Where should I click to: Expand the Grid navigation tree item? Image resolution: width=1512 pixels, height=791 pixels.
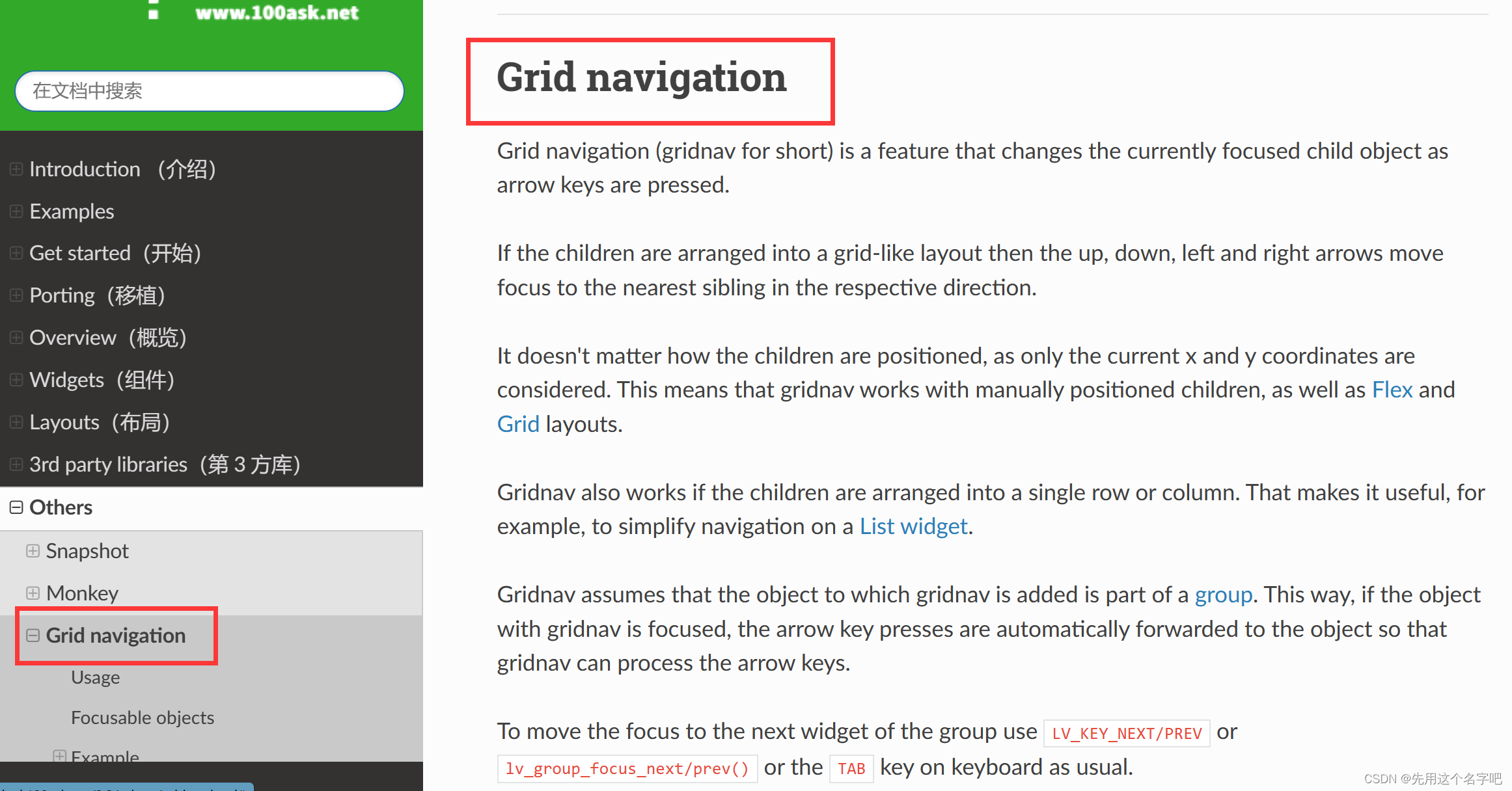(32, 633)
